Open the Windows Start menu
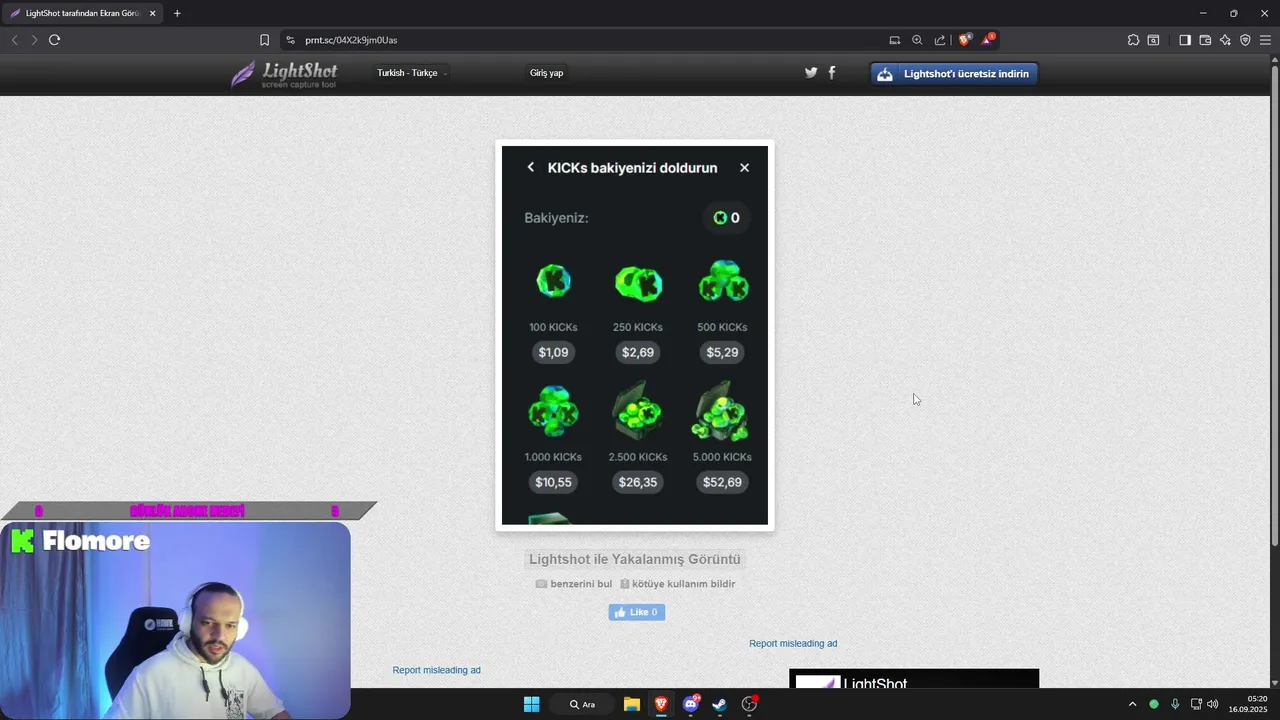Image resolution: width=1280 pixels, height=720 pixels. (x=531, y=704)
